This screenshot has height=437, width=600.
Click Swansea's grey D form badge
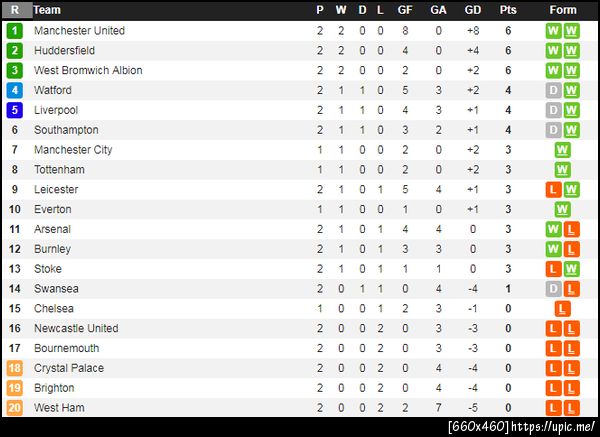click(553, 289)
